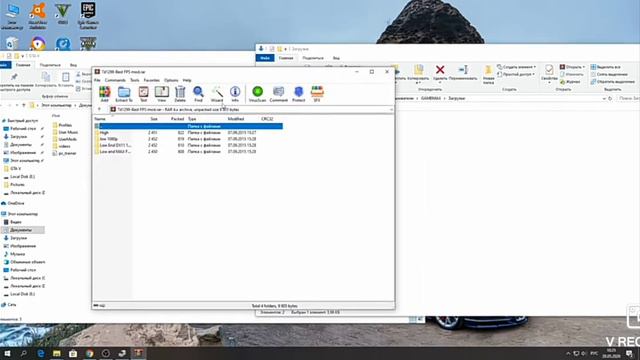Open Windows Start menu
640x360 pixels.
(7, 353)
